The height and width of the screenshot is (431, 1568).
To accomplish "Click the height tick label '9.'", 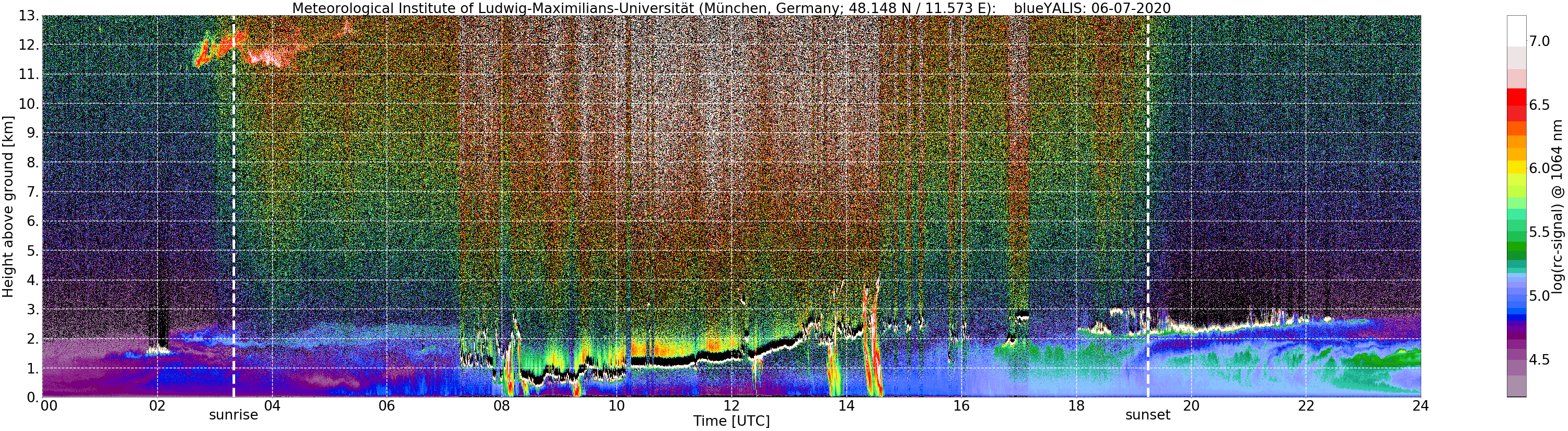I will click(32, 133).
